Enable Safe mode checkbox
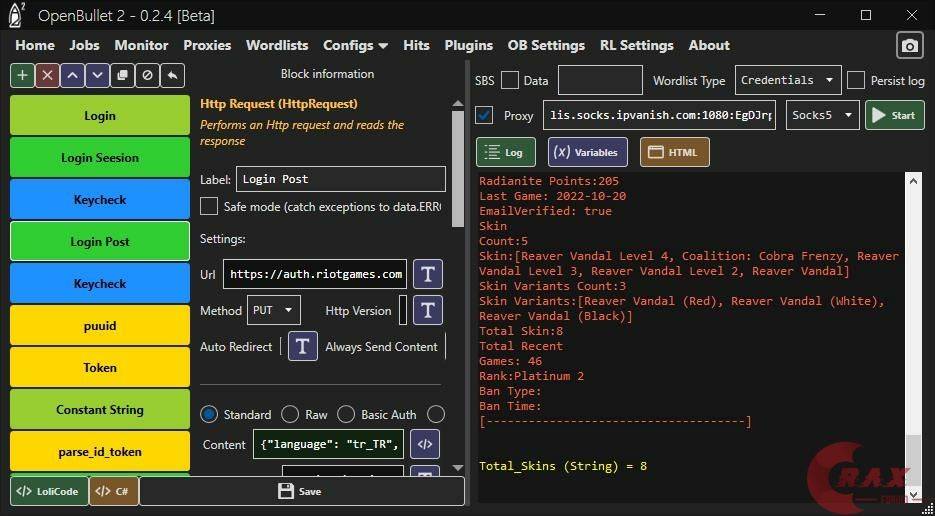The height and width of the screenshot is (516, 935). (209, 207)
